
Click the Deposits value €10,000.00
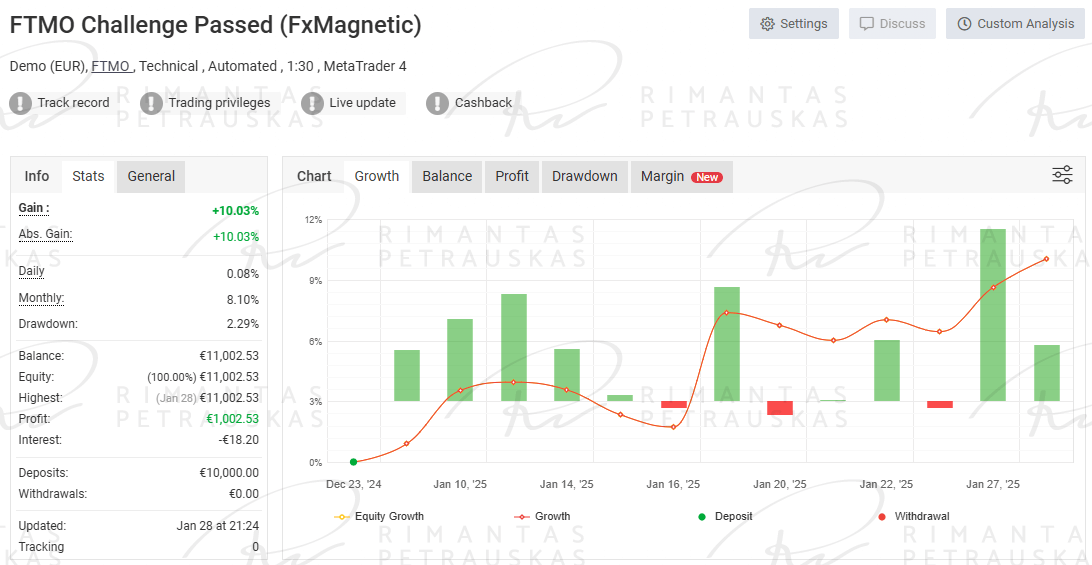tap(229, 473)
